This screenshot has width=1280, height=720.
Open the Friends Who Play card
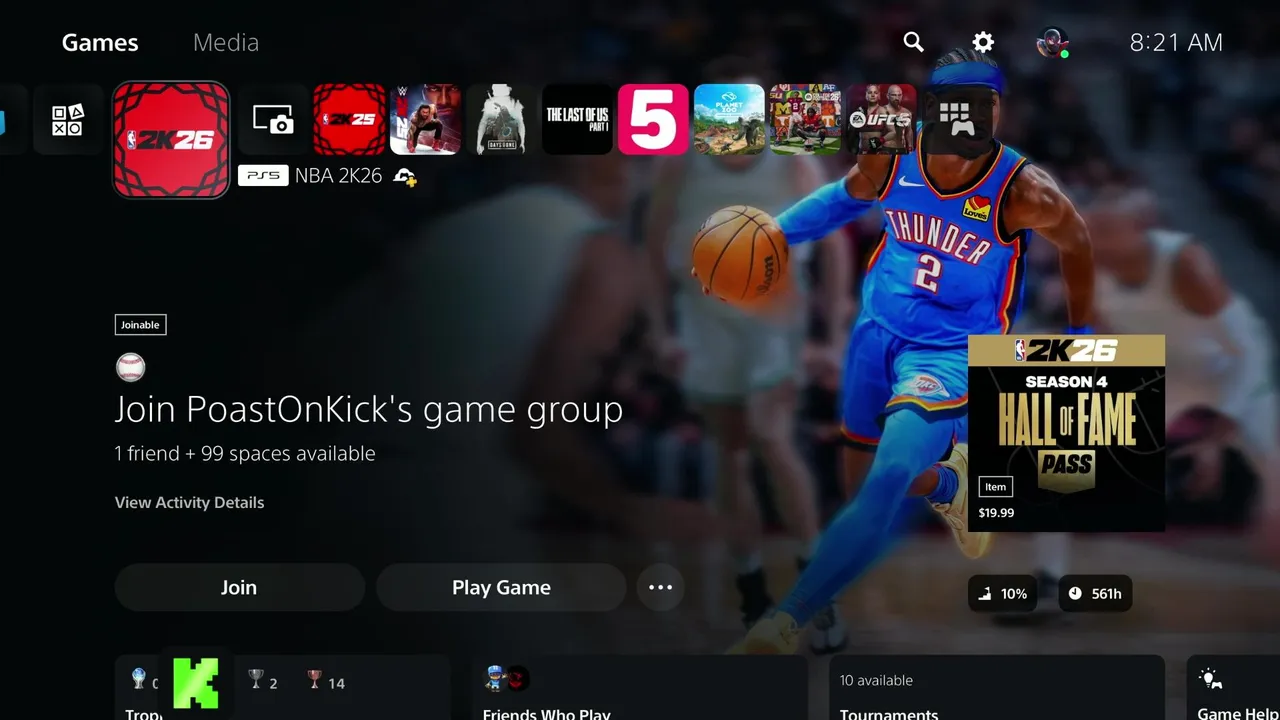click(x=640, y=688)
